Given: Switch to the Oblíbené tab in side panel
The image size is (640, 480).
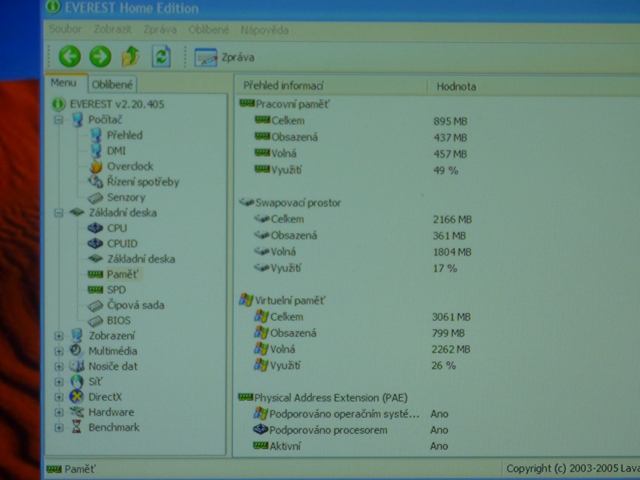Looking at the screenshot, I should tap(112, 84).
